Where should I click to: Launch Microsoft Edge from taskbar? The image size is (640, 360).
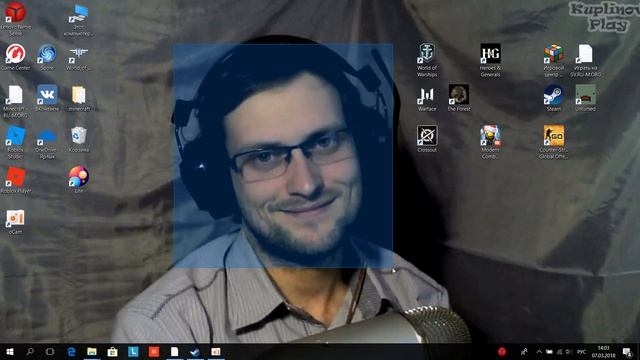[x=71, y=351]
